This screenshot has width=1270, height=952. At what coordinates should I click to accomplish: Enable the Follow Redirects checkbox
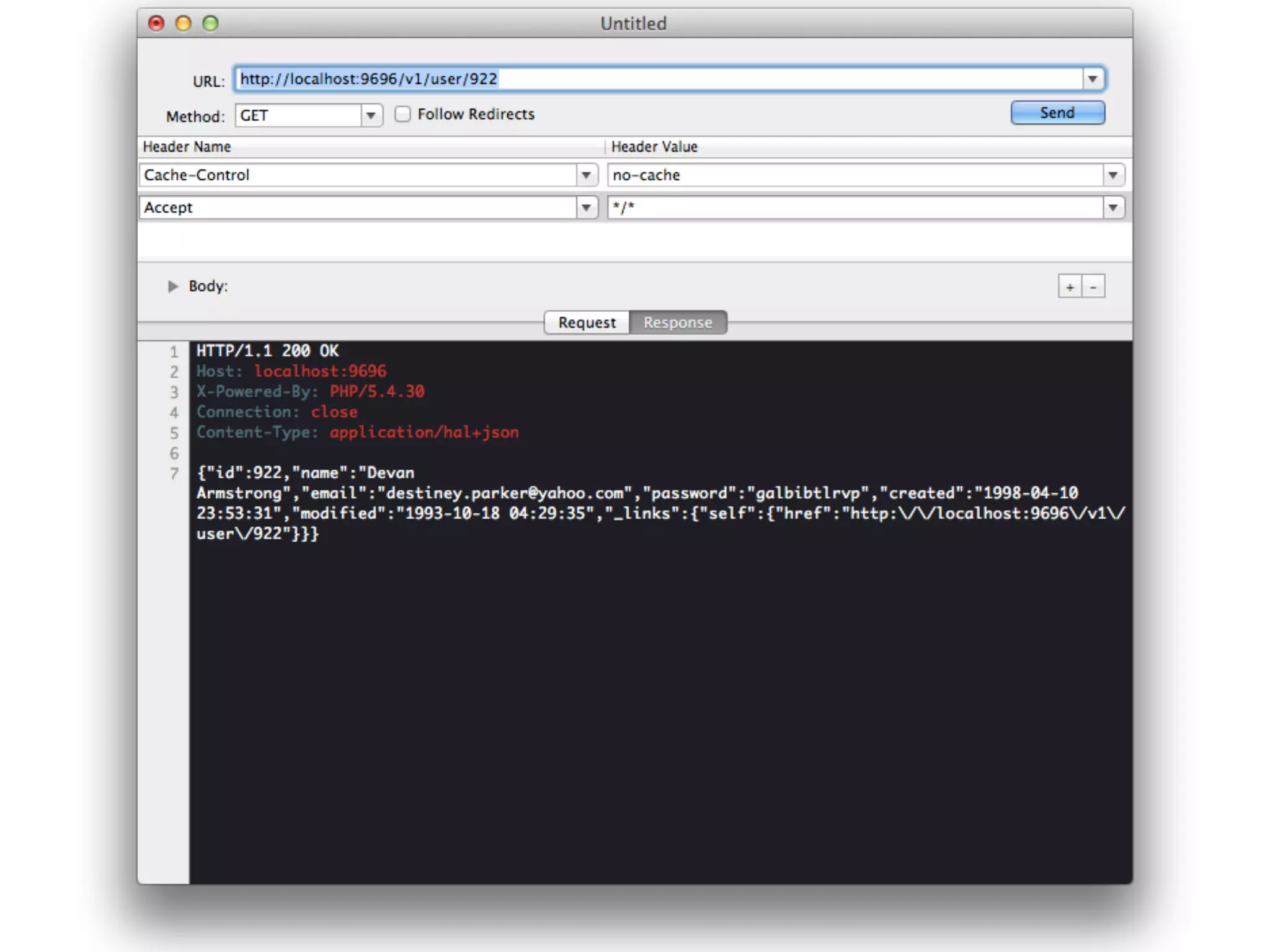[x=402, y=114]
